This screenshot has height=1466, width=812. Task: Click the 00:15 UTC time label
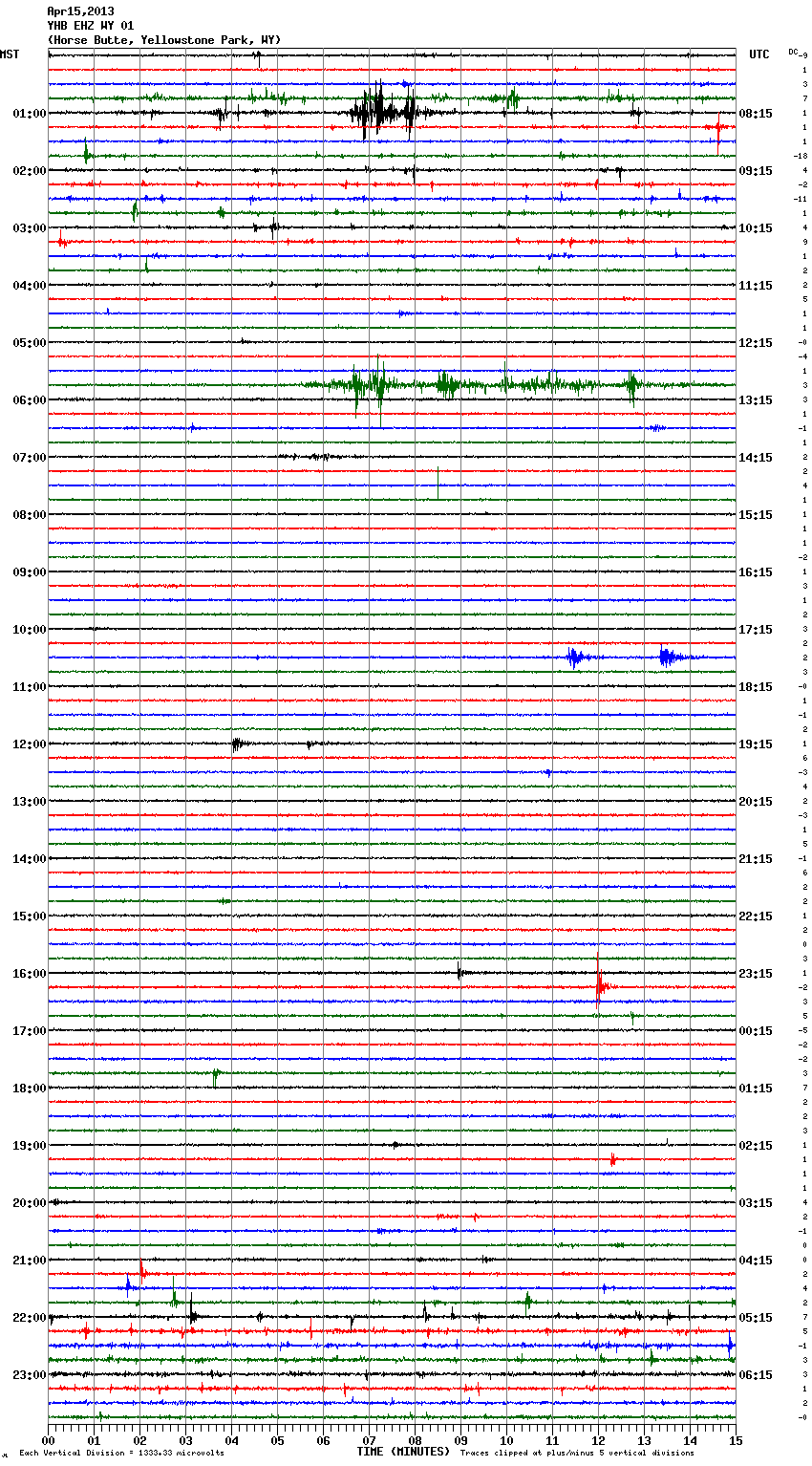tap(756, 1031)
